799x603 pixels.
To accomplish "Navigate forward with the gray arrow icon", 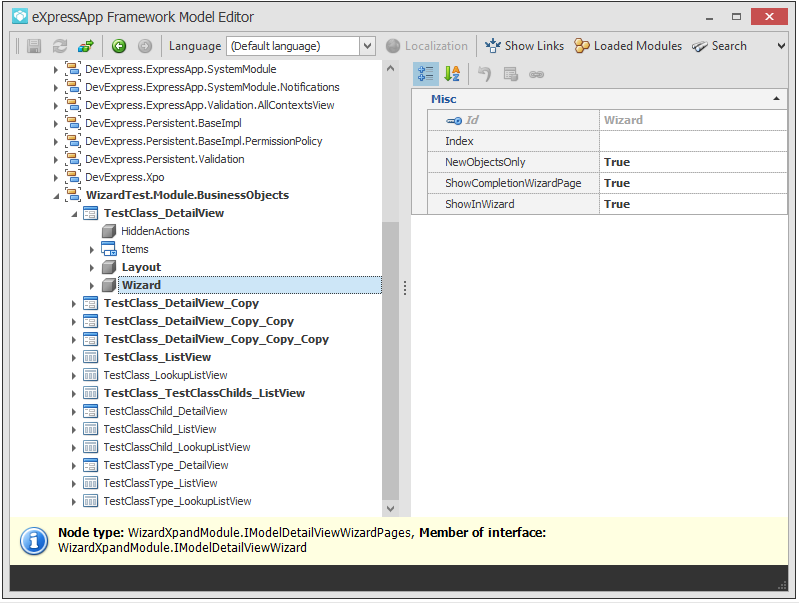I will (145, 46).
